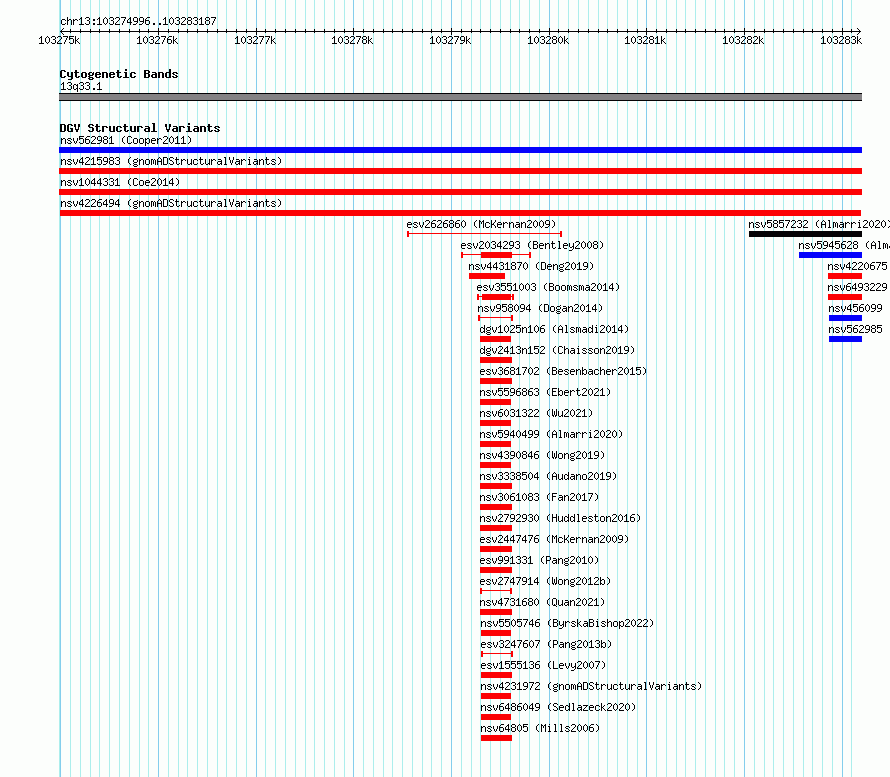Screen dimensions: 890x777
Task: Open the nsv1044331 (Coe2014) label
Action: click(x=120, y=182)
